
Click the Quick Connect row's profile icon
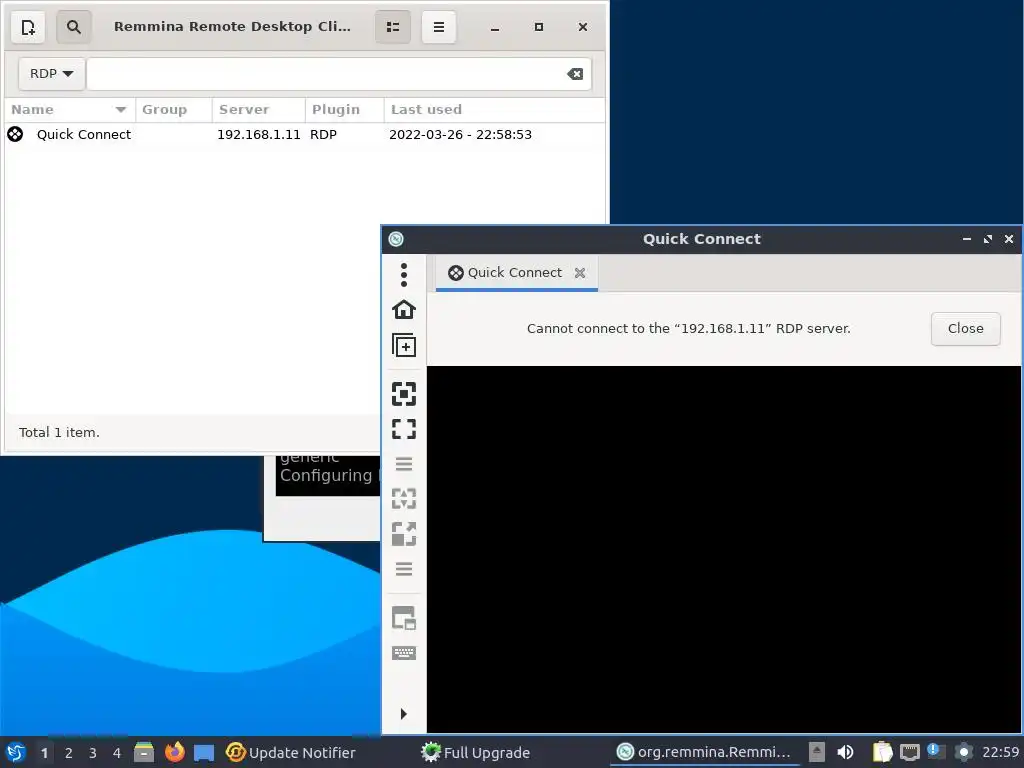click(x=15, y=135)
